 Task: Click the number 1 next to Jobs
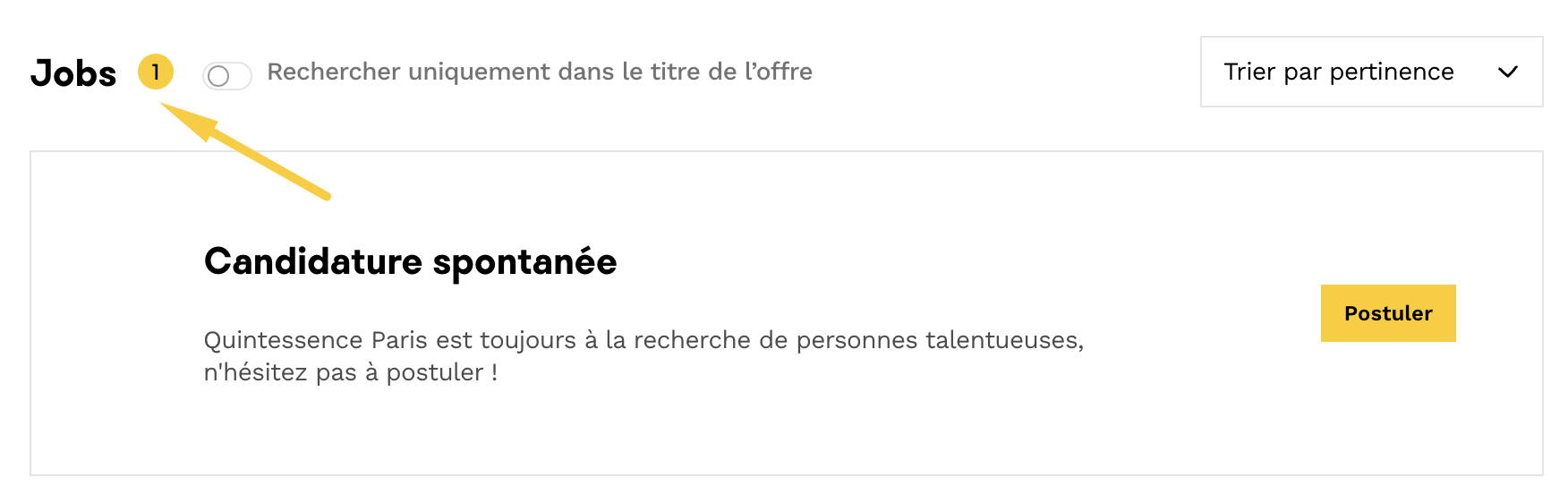tap(156, 72)
